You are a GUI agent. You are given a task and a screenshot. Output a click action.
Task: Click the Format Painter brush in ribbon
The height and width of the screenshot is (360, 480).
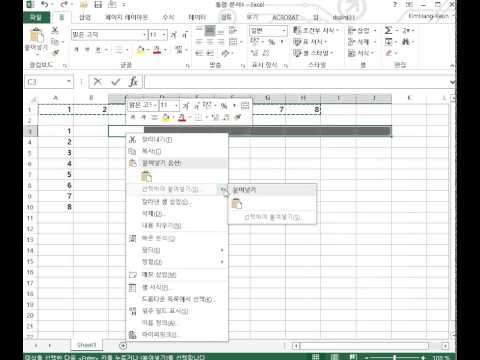point(56,53)
